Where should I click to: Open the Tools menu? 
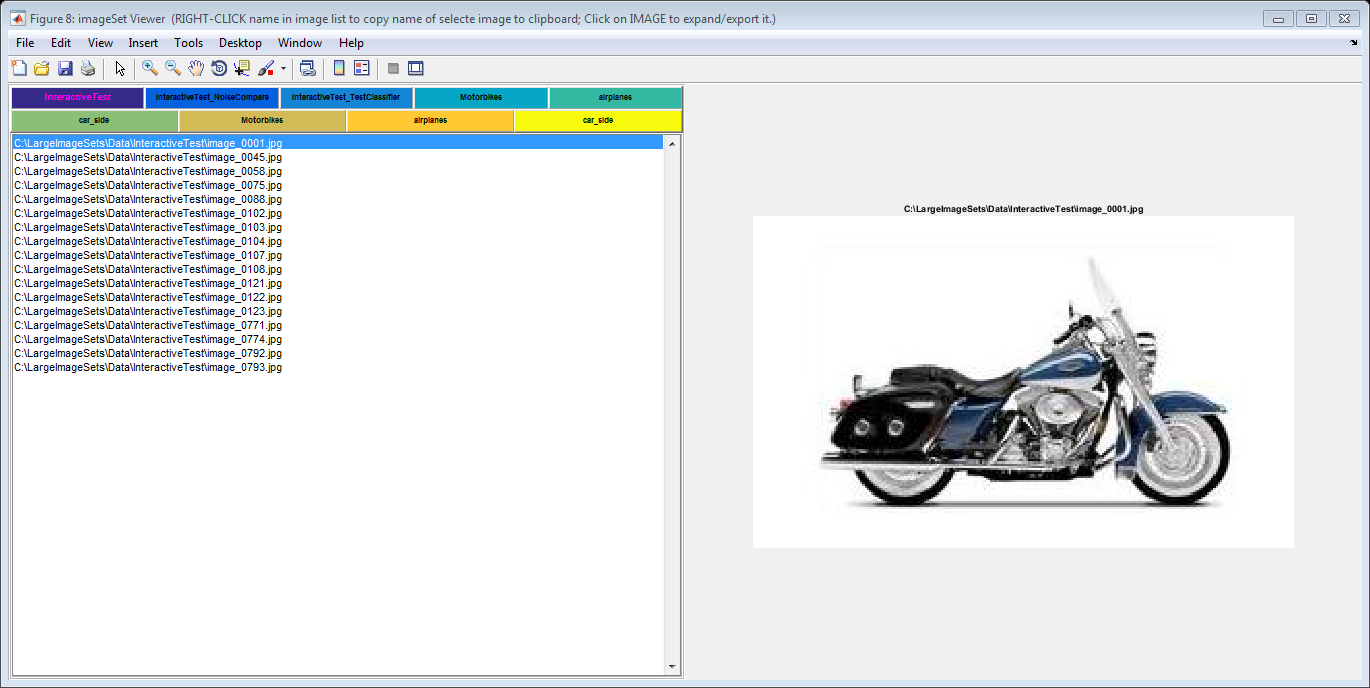[188, 43]
